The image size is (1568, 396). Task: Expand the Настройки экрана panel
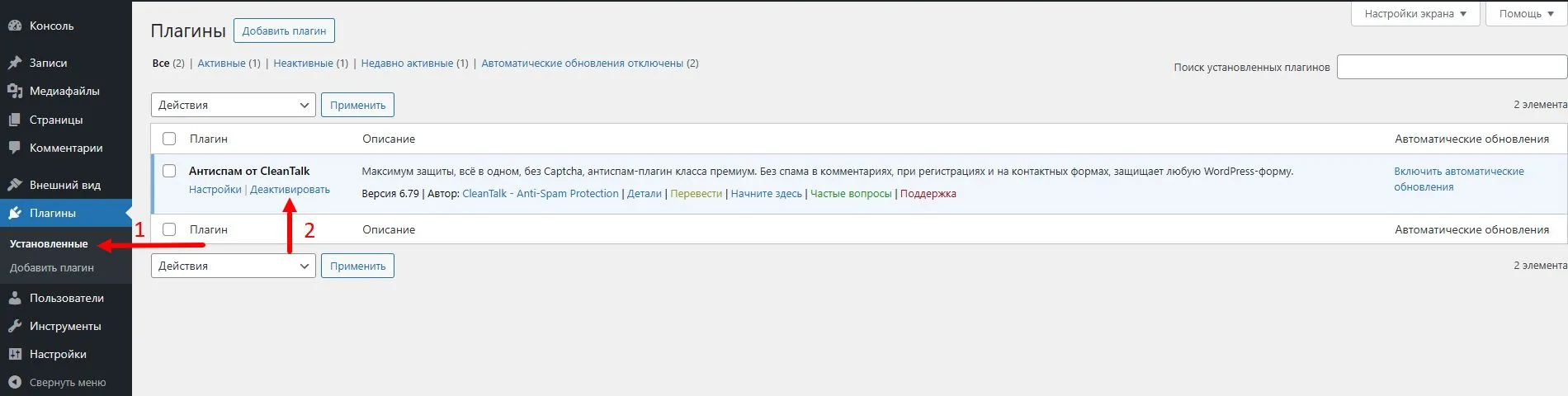[1415, 14]
